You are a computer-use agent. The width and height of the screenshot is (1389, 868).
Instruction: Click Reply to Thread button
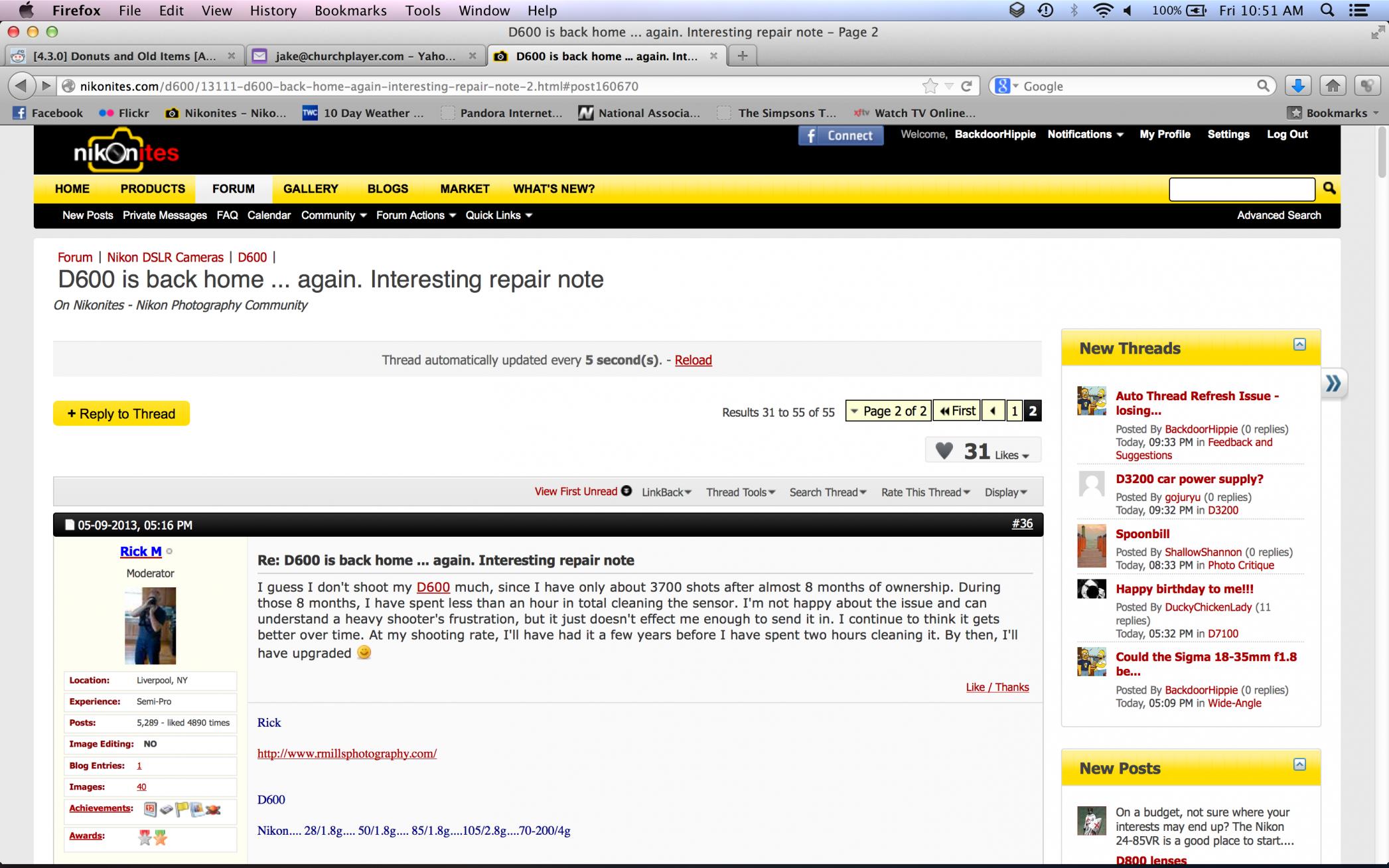coord(121,413)
